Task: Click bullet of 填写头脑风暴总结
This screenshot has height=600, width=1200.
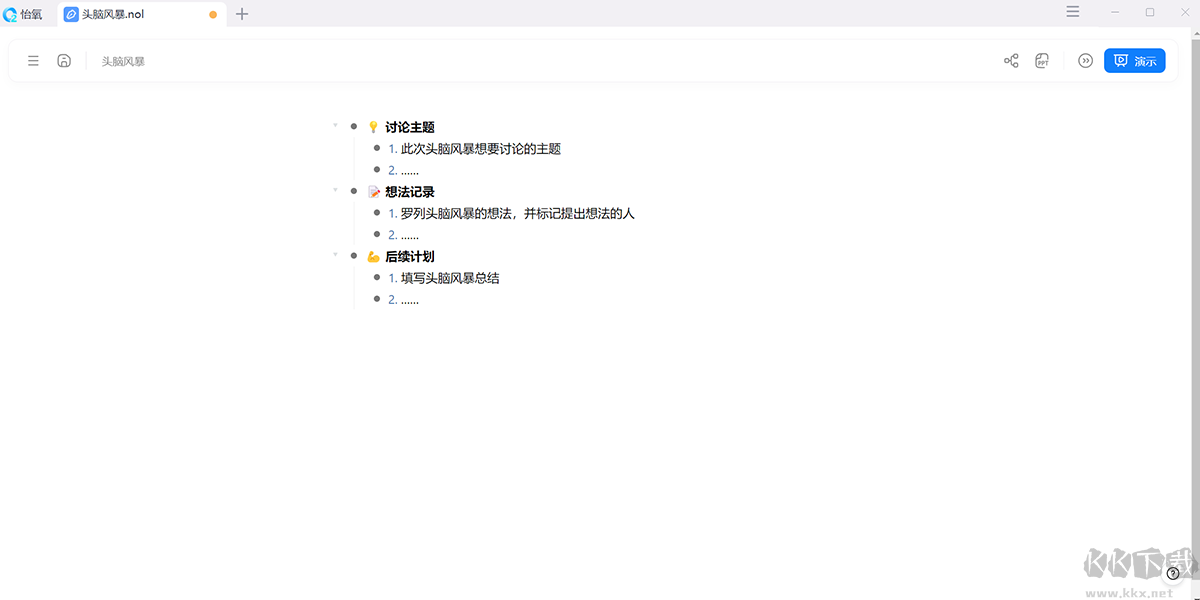Action: [377, 277]
